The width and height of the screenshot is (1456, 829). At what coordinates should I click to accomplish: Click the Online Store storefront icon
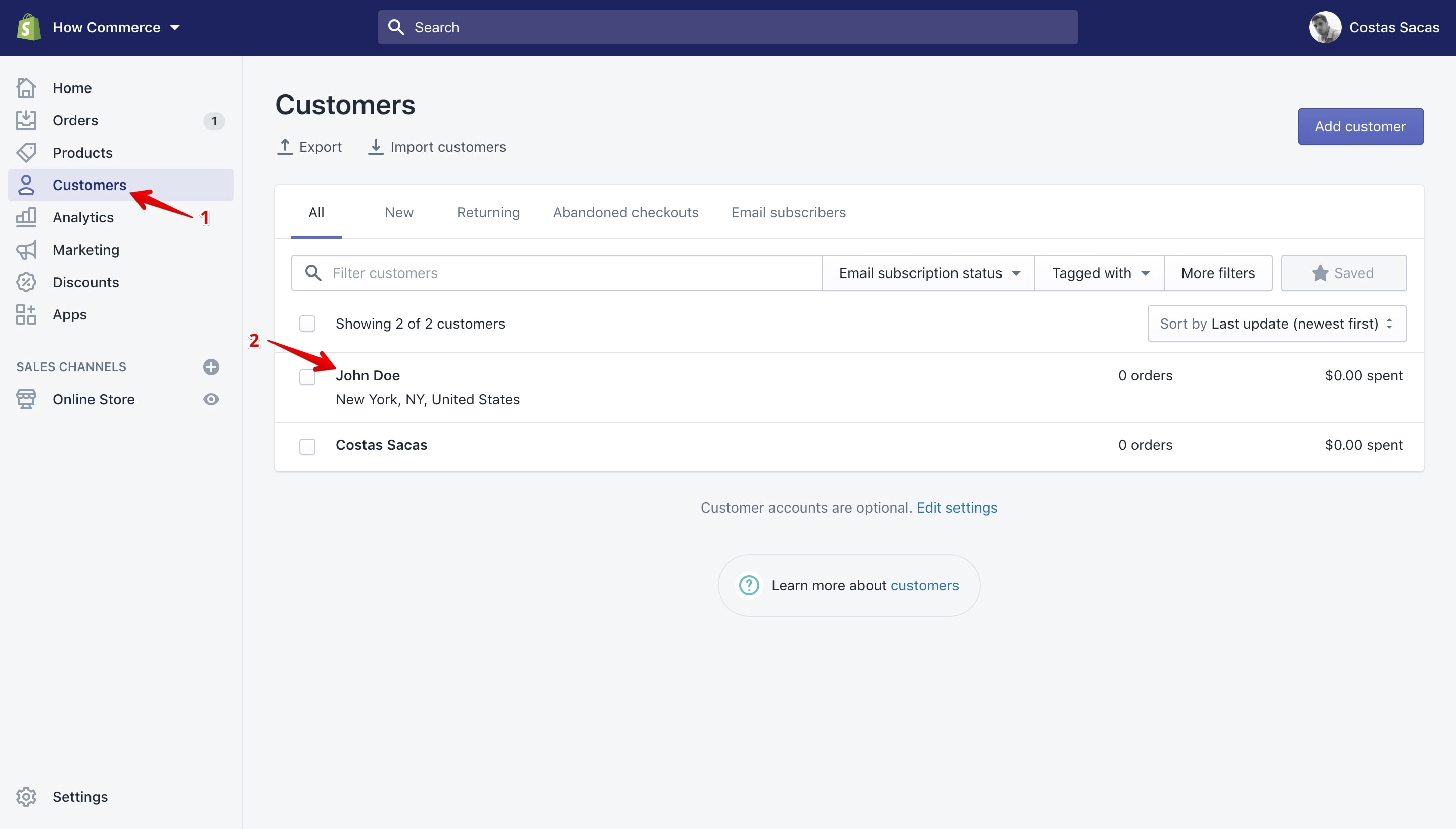pos(26,399)
